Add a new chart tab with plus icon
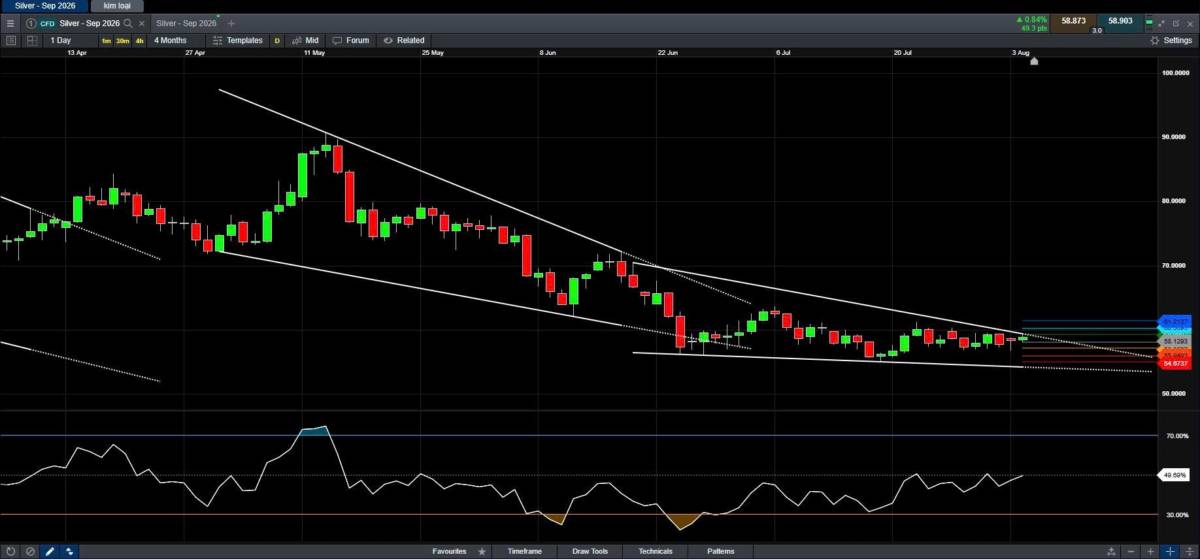Image resolution: width=1200 pixels, height=559 pixels. 232,23
